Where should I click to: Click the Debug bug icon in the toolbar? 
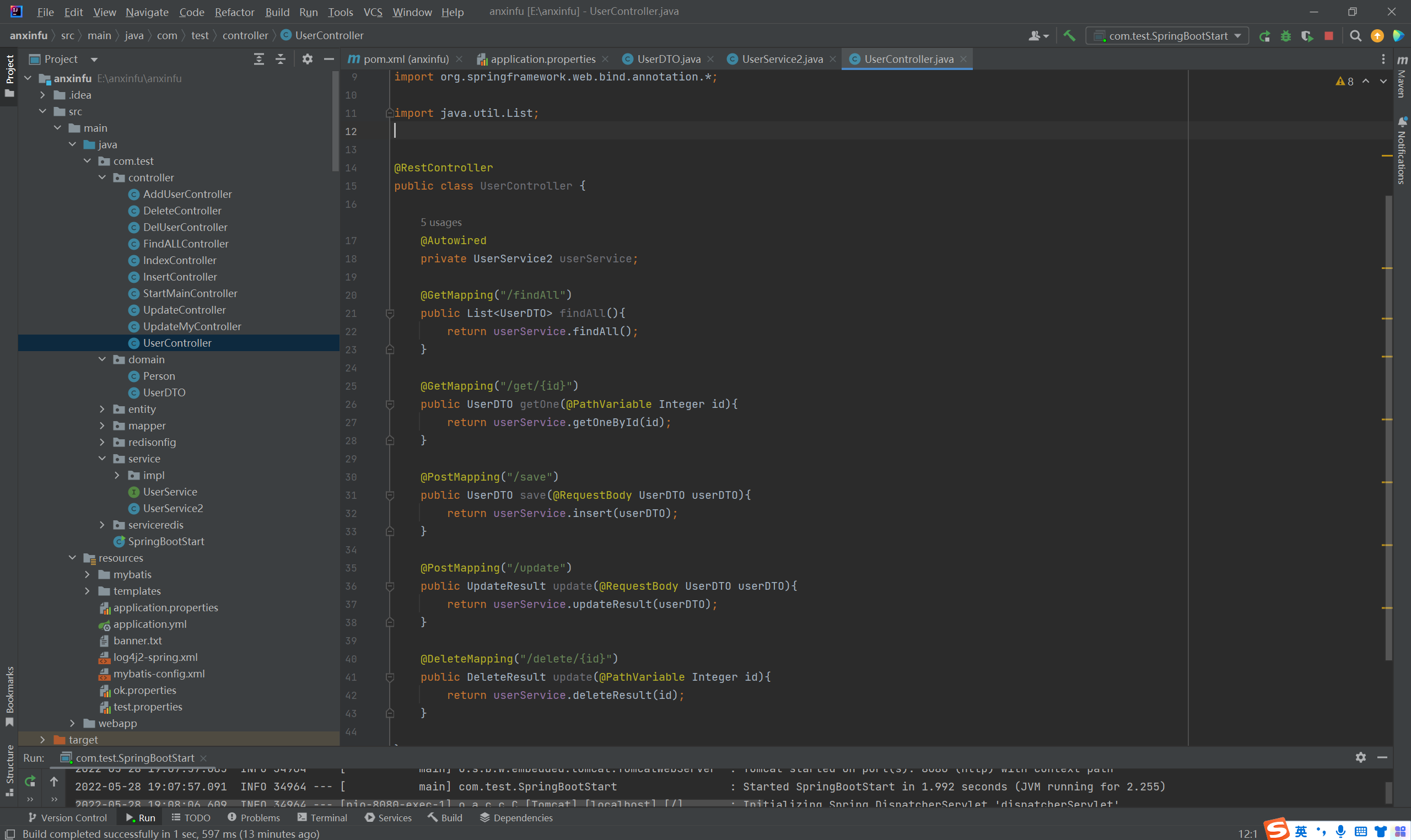pyautogui.click(x=1285, y=36)
